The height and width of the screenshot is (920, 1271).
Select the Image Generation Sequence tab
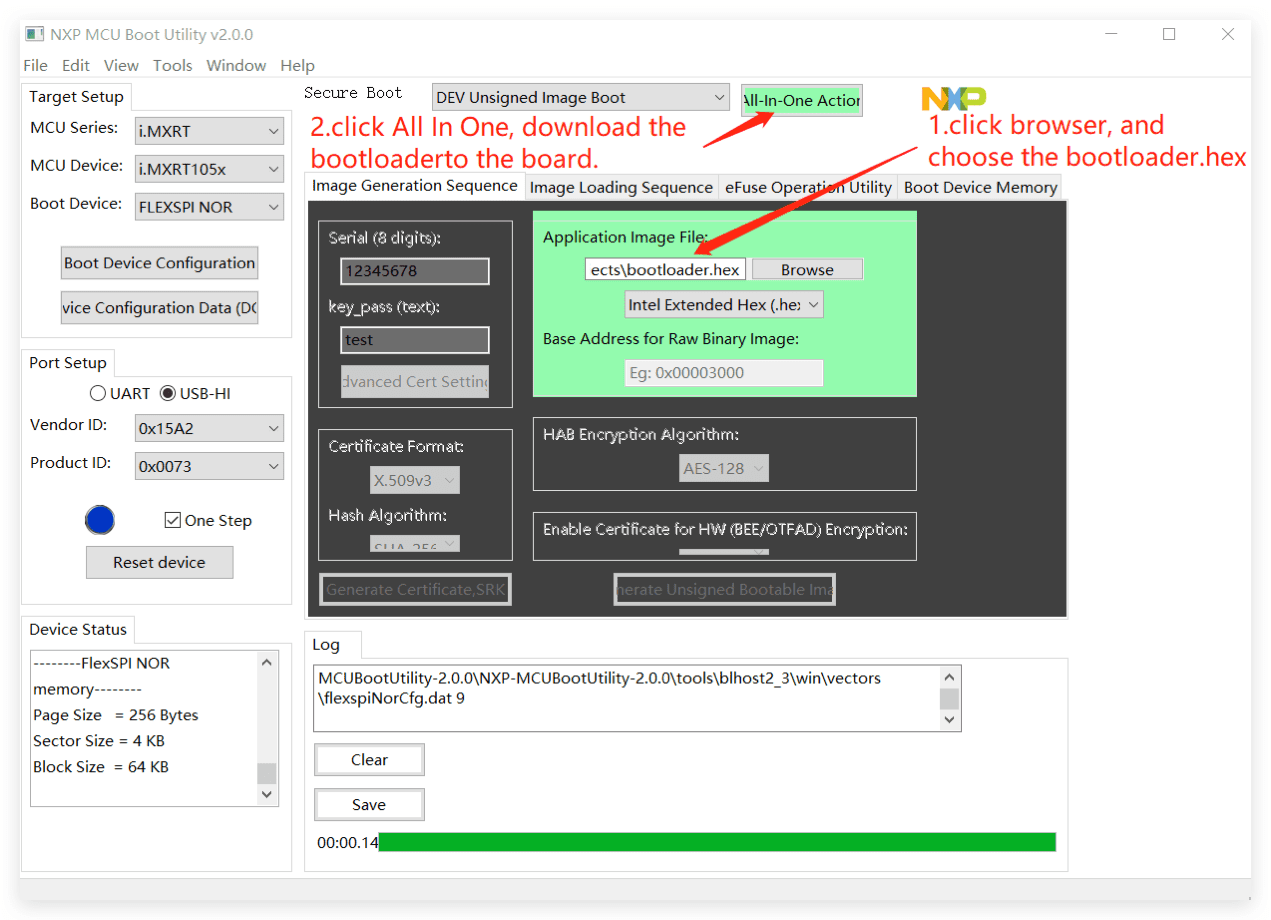click(x=415, y=185)
